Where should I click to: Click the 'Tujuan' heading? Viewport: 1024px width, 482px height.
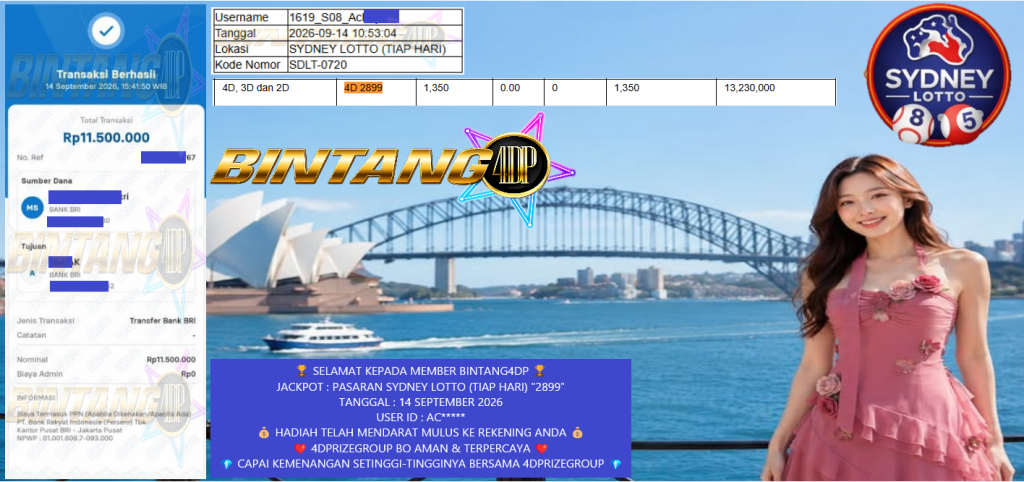[32, 246]
